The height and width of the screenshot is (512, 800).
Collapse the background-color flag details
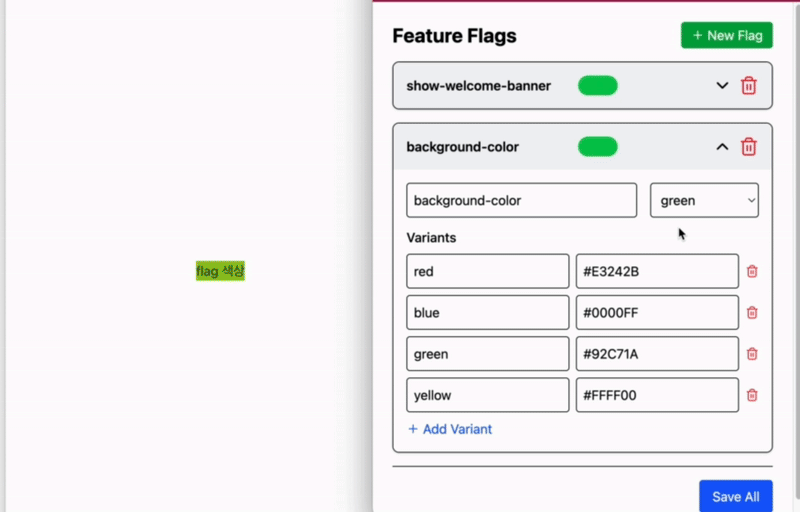pos(722,147)
